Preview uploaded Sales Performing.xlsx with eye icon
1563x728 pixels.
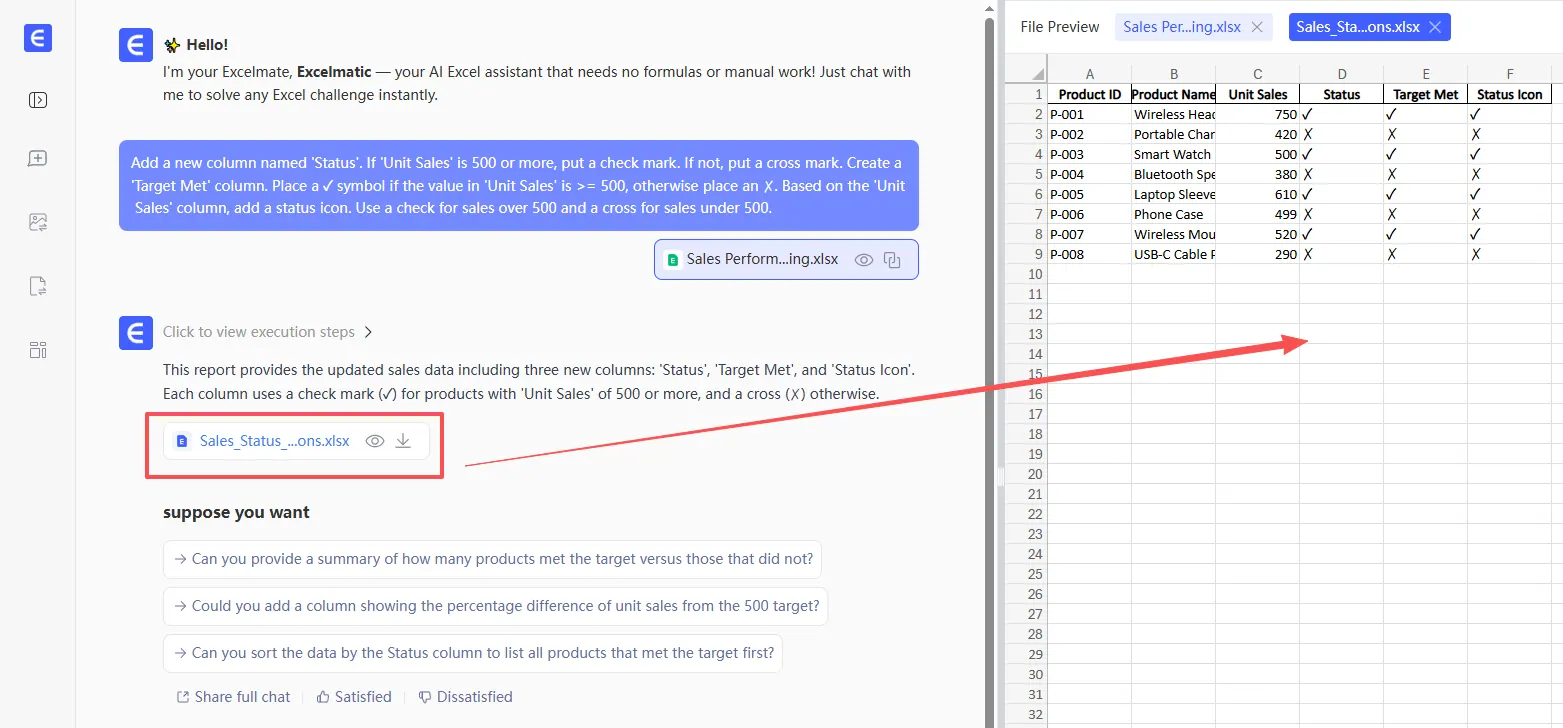(x=864, y=260)
